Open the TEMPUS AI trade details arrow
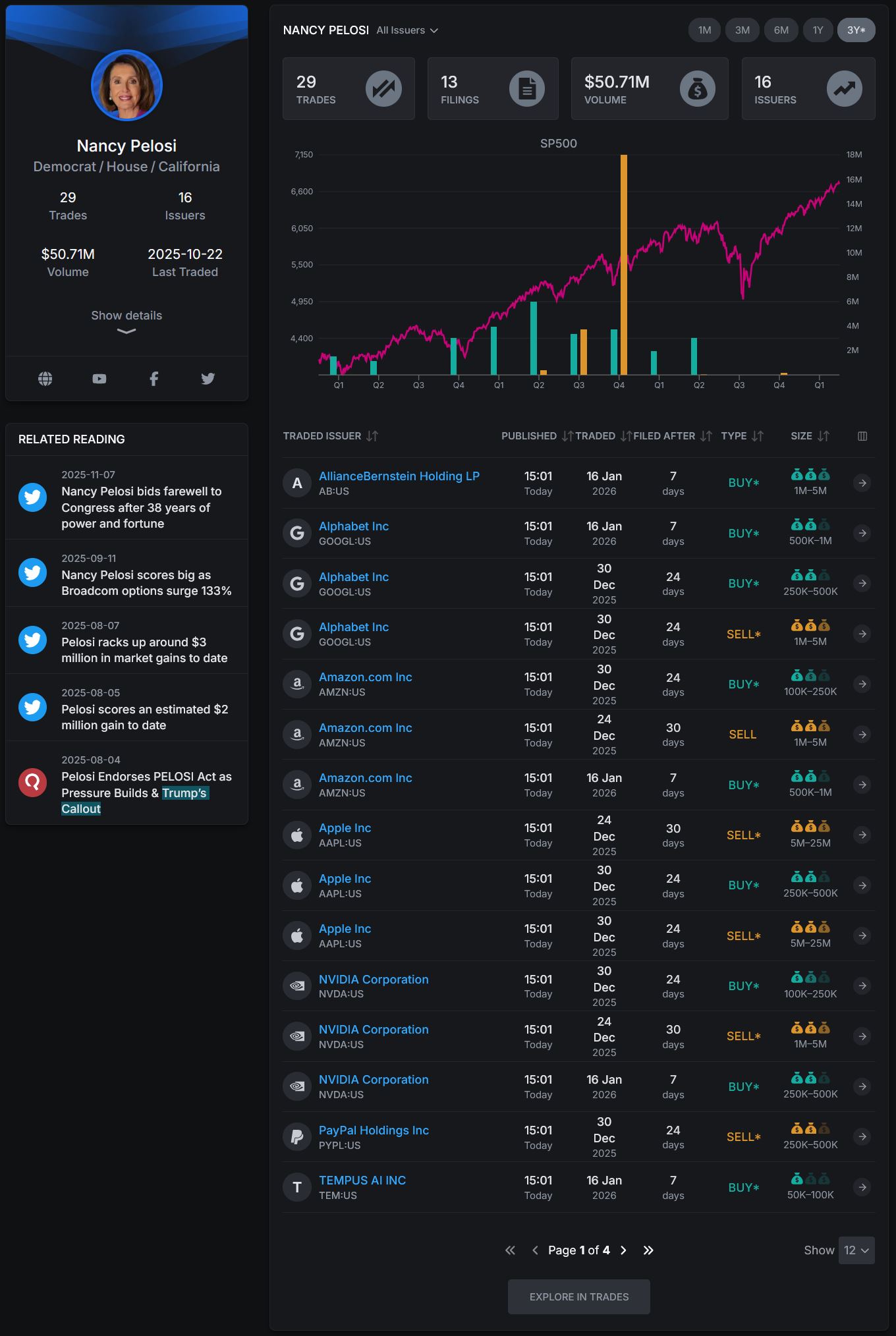The width and height of the screenshot is (896, 1336). pyautogui.click(x=862, y=1187)
